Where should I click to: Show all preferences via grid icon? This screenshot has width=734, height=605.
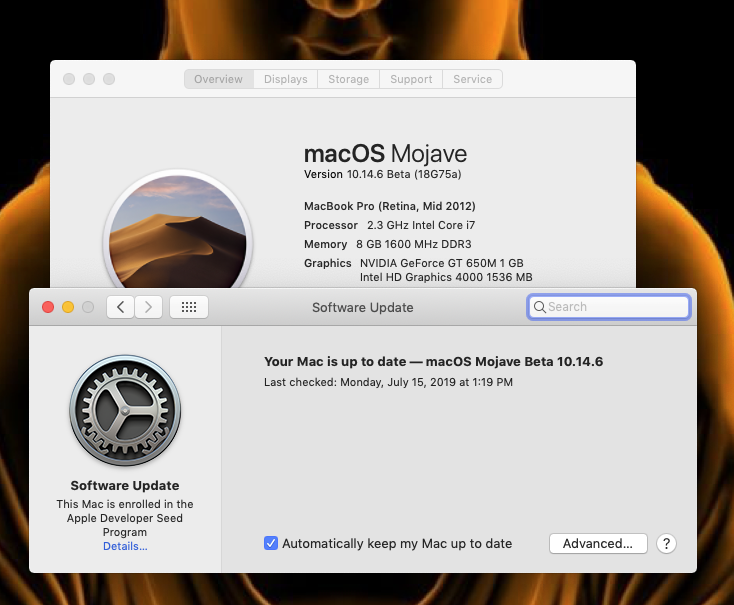coord(189,307)
